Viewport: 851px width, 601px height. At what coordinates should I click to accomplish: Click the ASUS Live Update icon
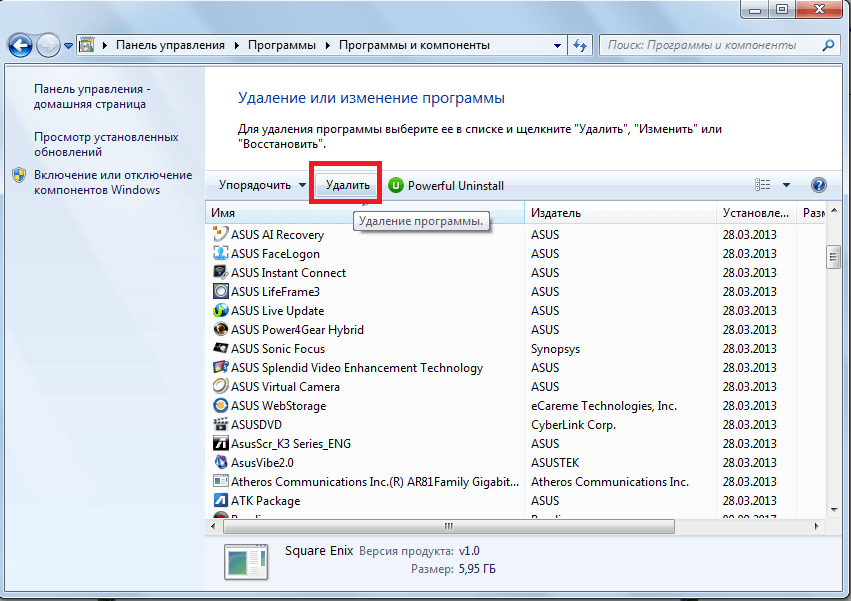pos(220,310)
